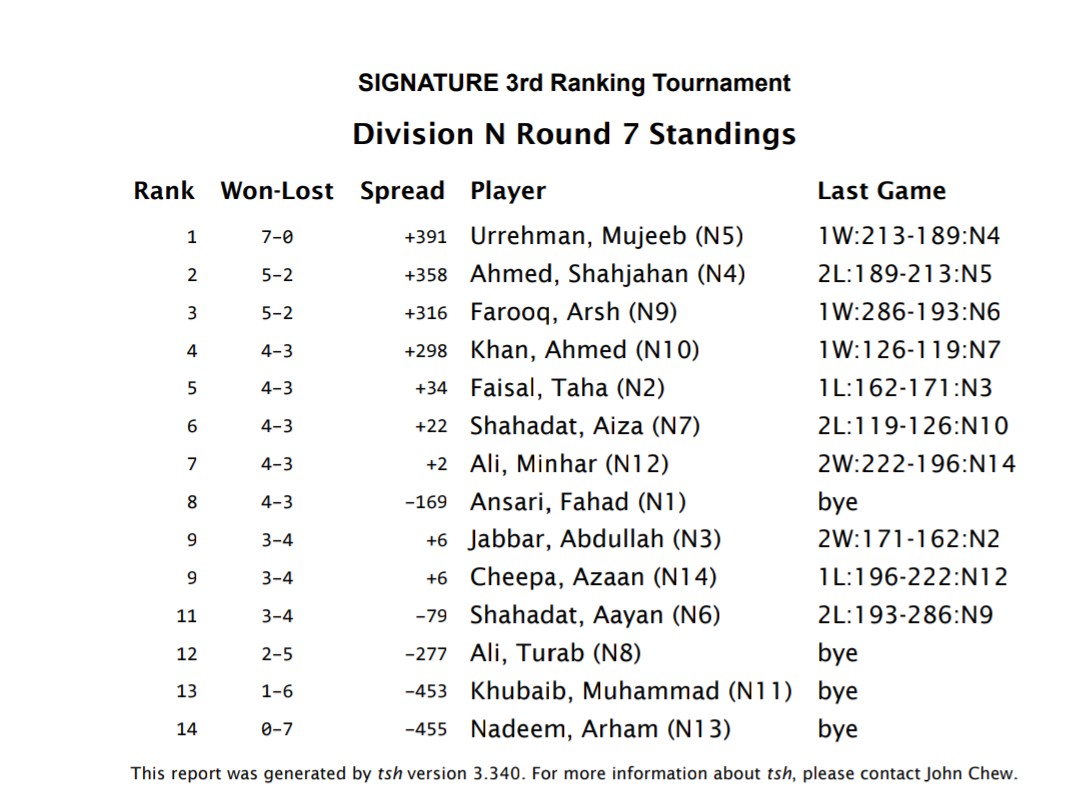The height and width of the screenshot is (808, 1080).
Task: Click on Khan, Ahmed (N10)
Action: click(x=585, y=350)
